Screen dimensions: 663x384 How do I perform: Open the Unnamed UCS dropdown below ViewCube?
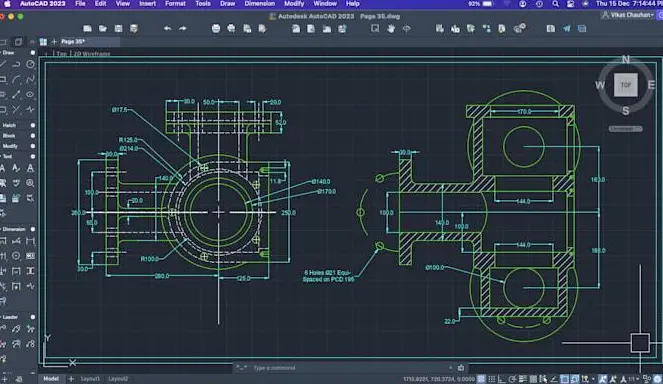coord(626,129)
